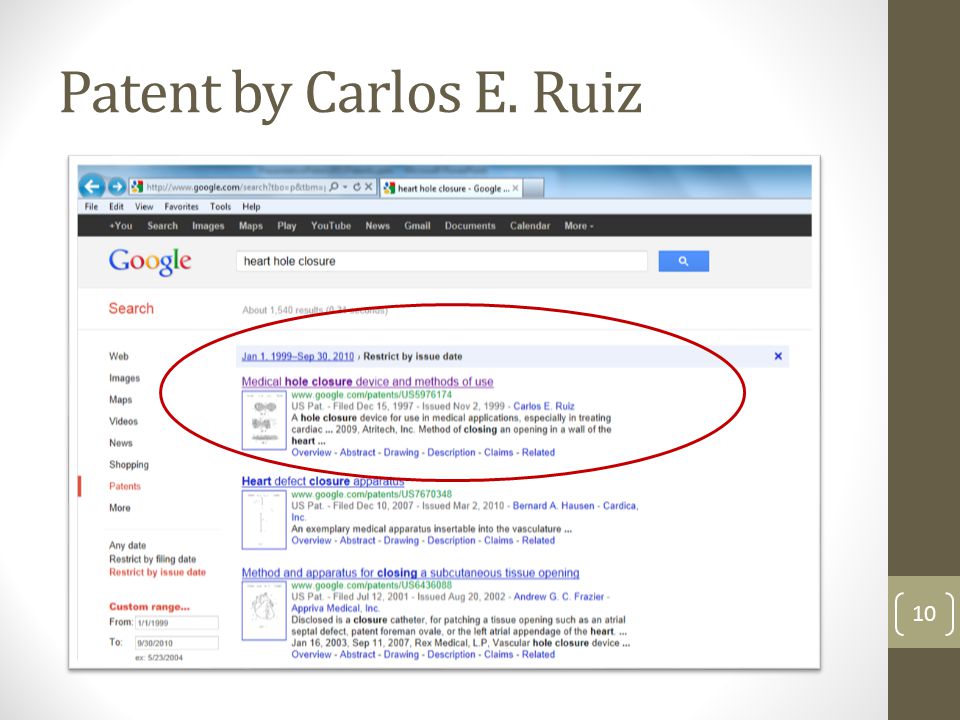
Task: Click the blue Google search button
Action: tap(683, 261)
